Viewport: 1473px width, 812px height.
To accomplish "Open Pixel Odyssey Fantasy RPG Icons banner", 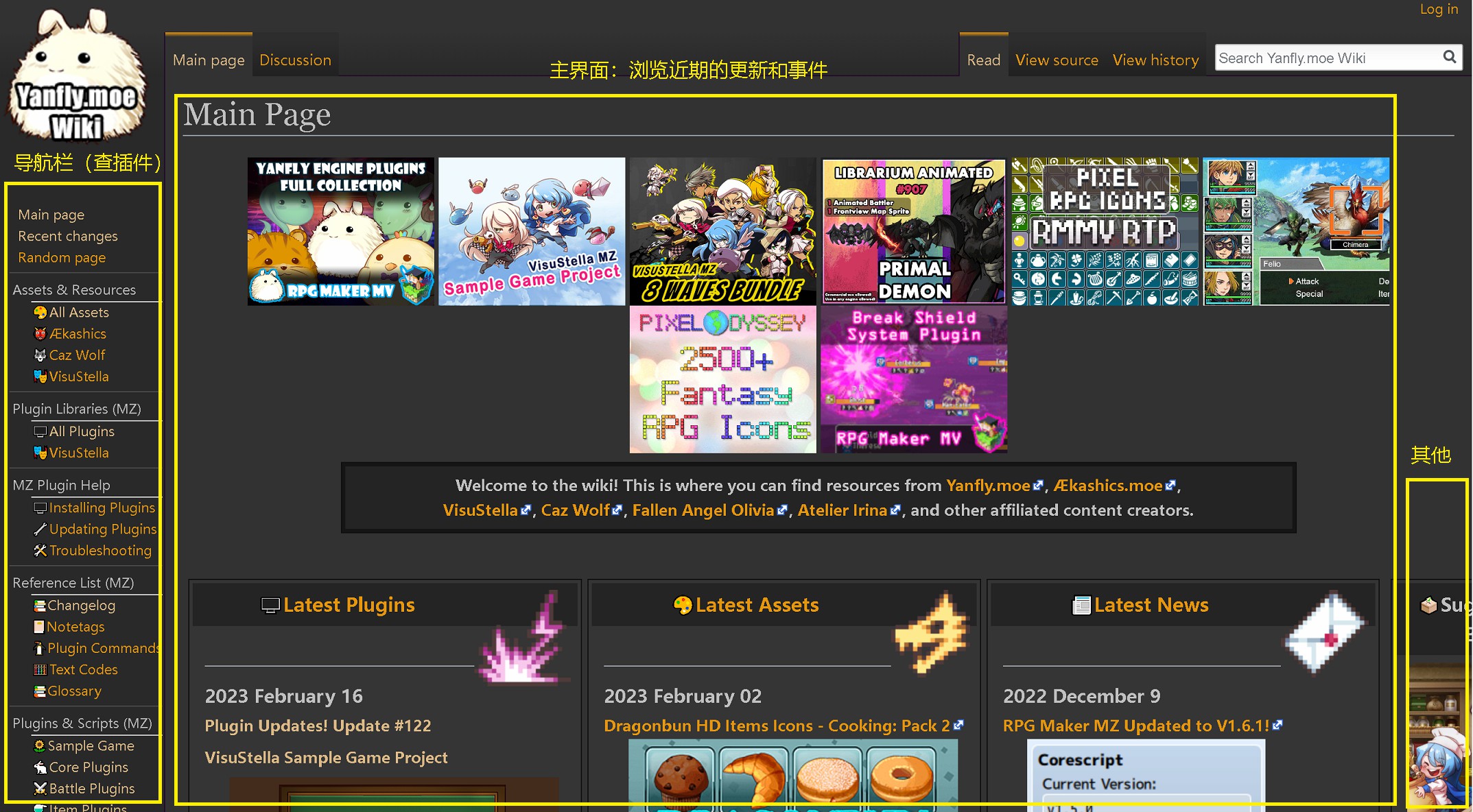I will tap(723, 379).
